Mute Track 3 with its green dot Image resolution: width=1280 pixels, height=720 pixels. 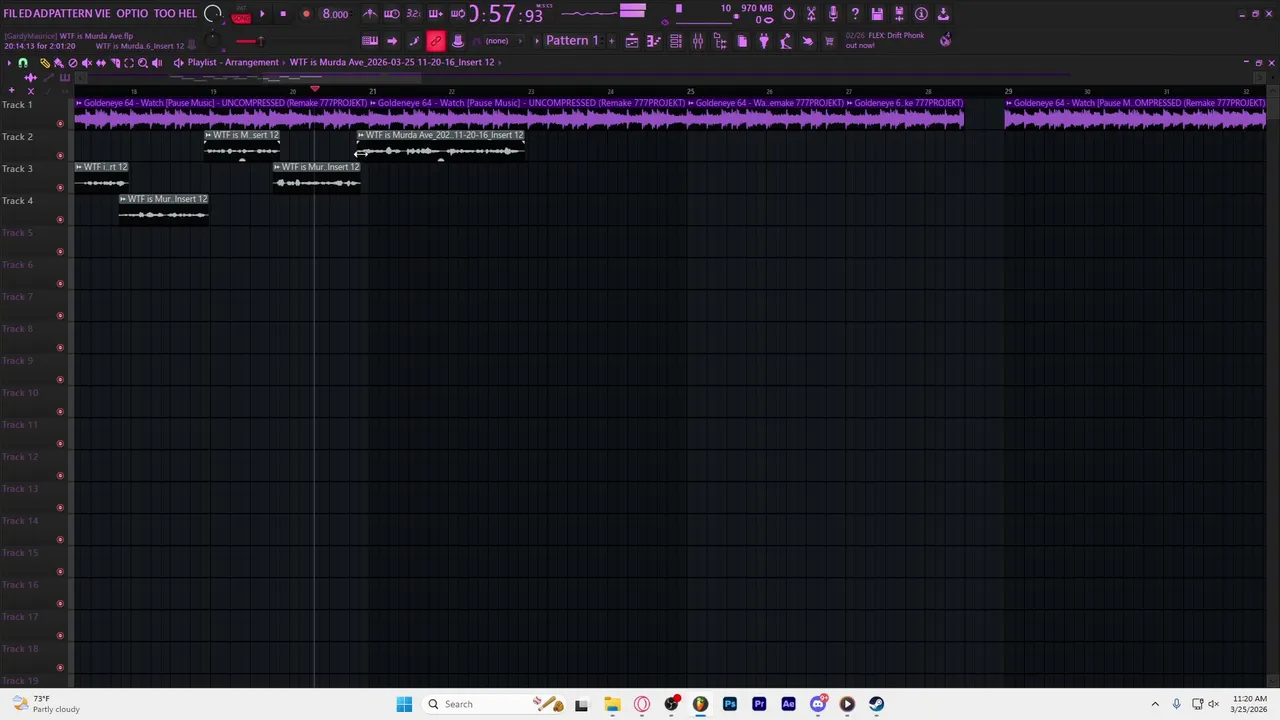(60, 188)
